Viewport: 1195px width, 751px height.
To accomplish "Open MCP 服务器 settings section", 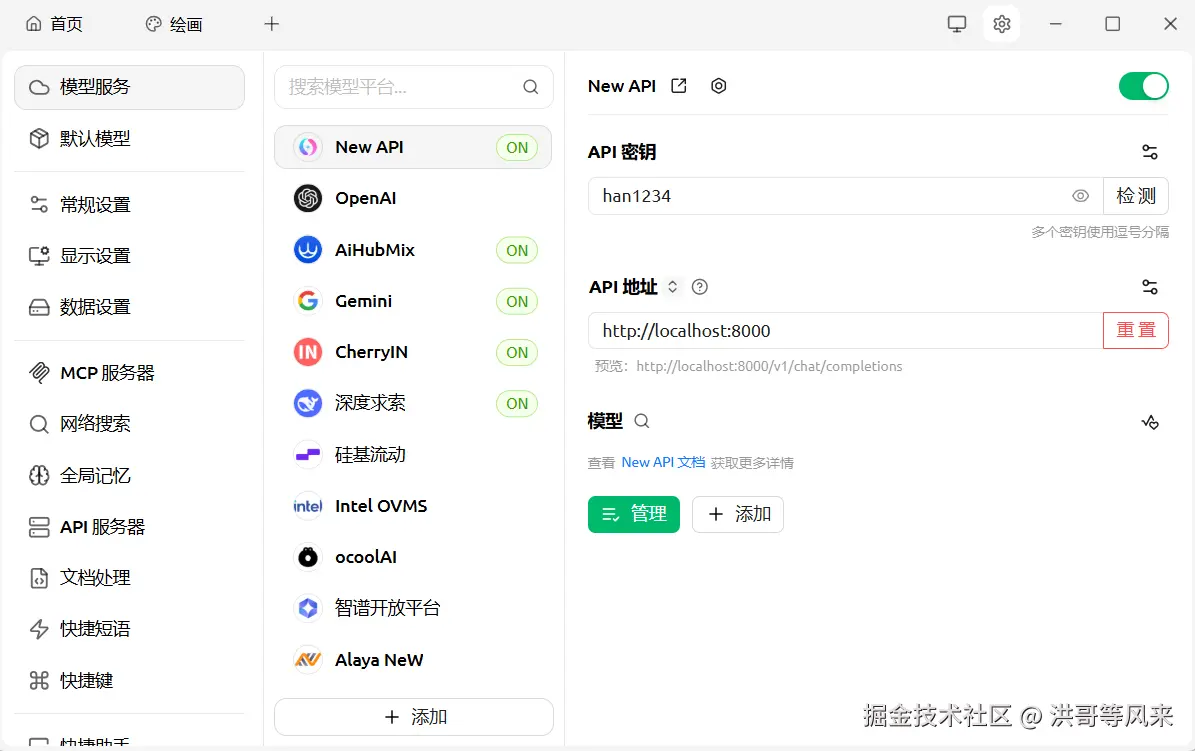I will click(x=130, y=373).
